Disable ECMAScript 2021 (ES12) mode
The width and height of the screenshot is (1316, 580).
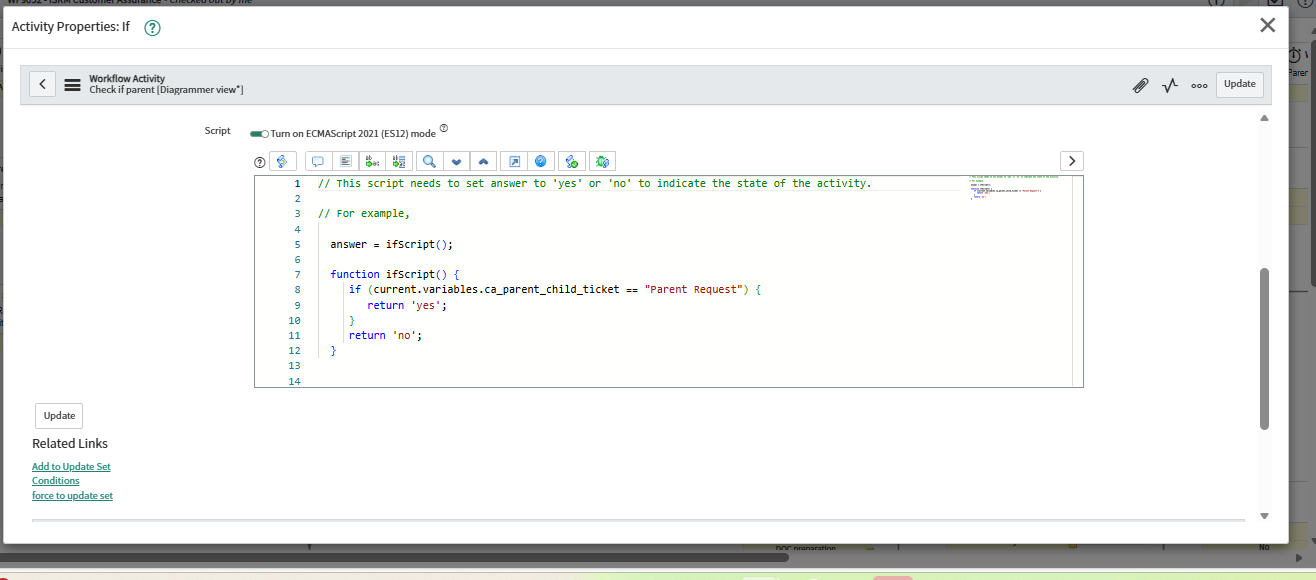[261, 131]
